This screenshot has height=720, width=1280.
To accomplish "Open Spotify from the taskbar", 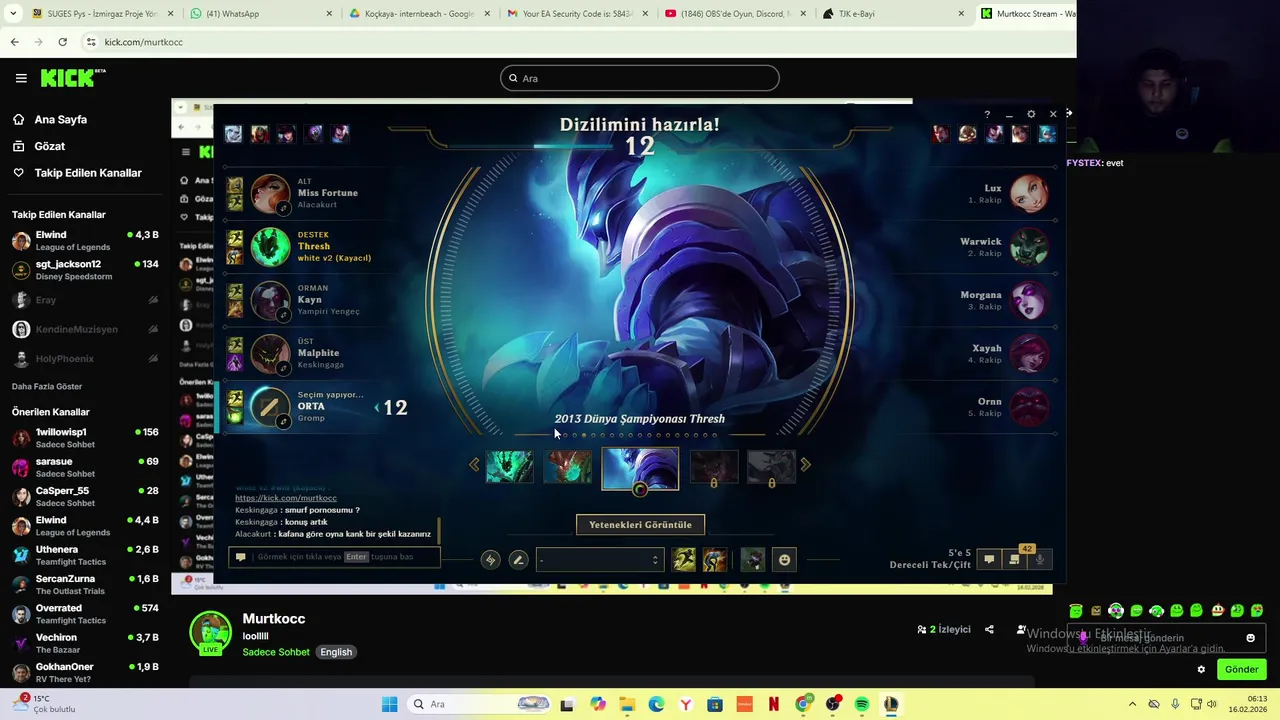I will (861, 704).
